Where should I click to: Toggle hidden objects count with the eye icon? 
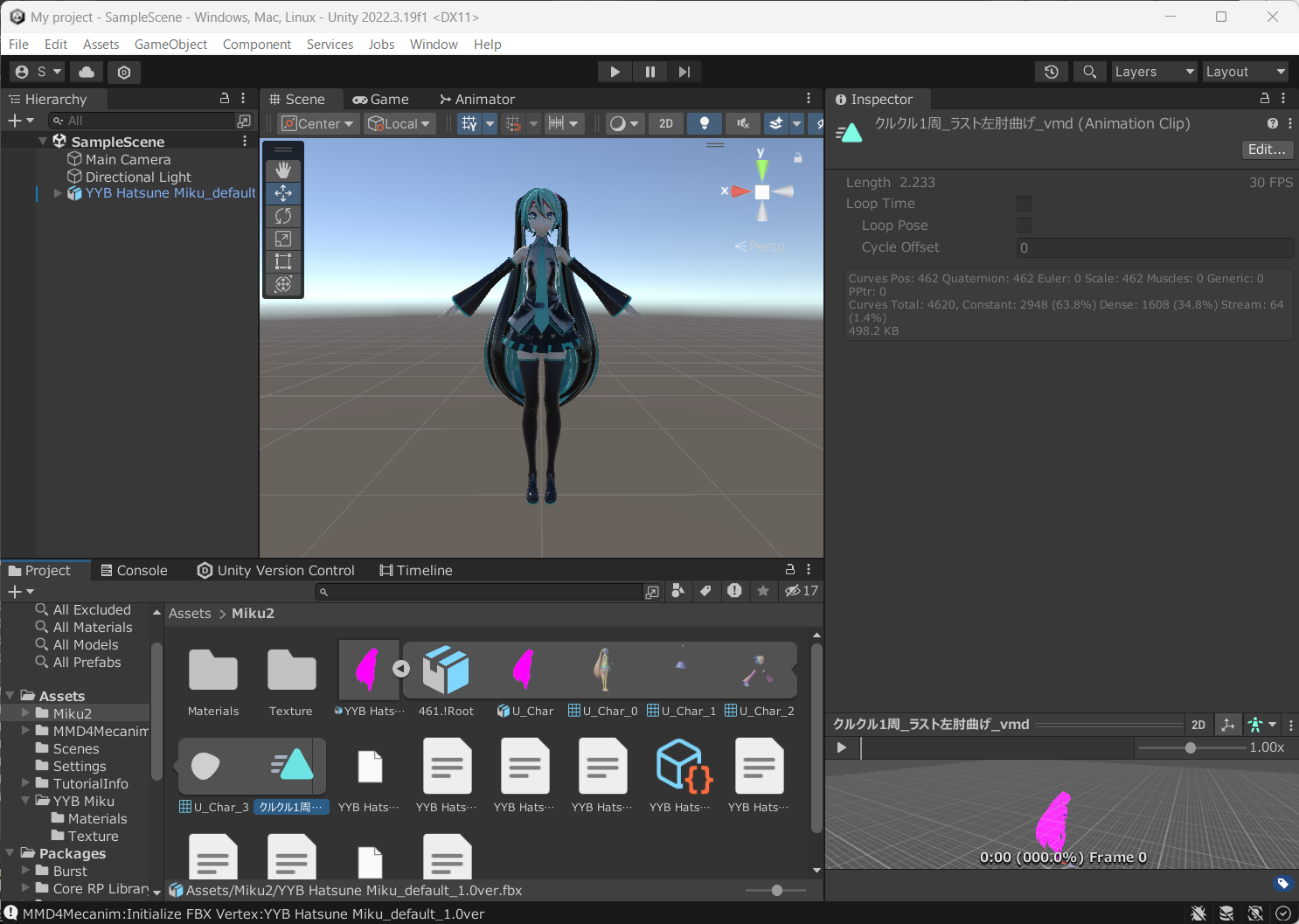tap(796, 591)
